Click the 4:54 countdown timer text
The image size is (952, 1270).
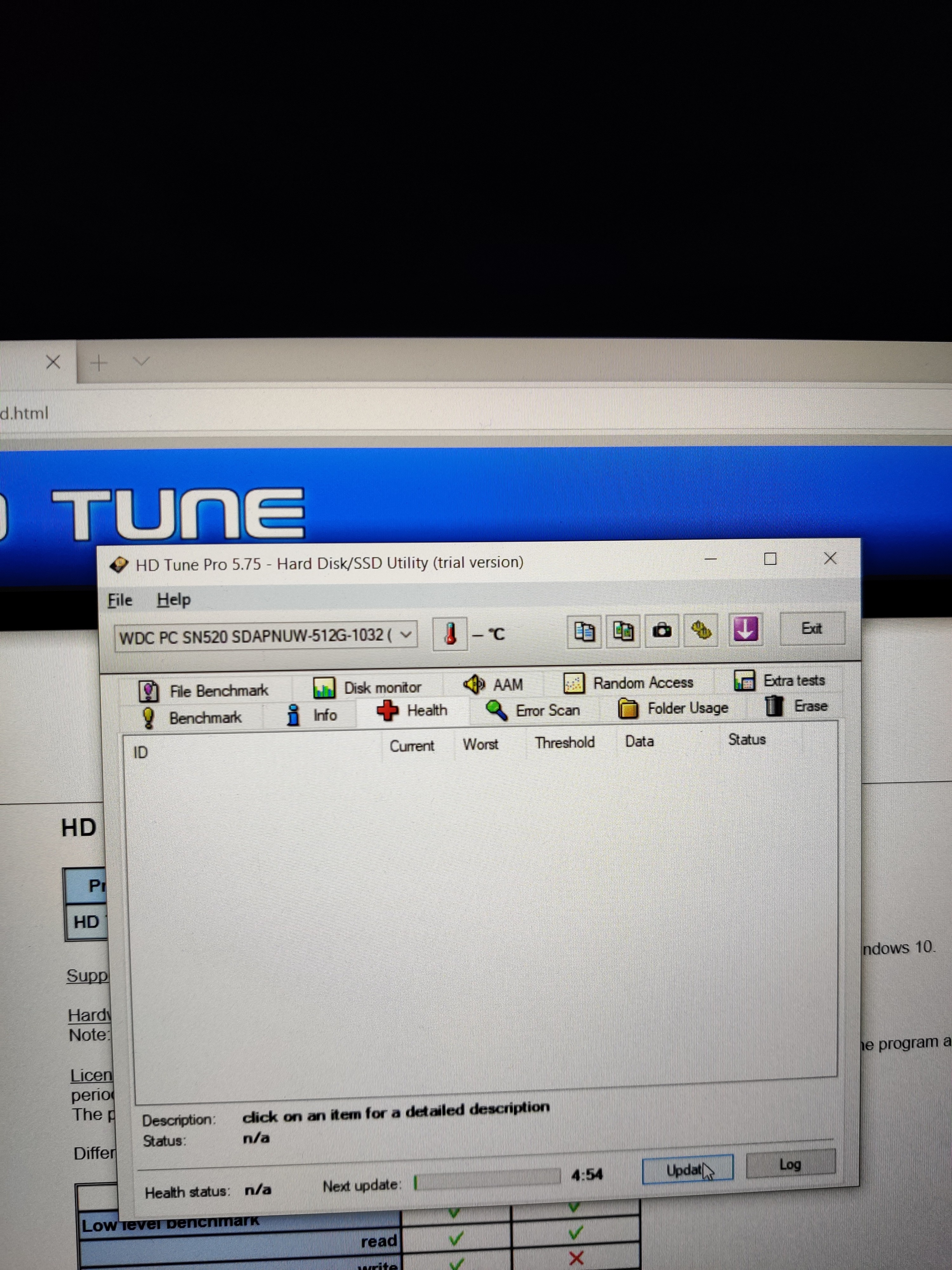(x=587, y=1175)
